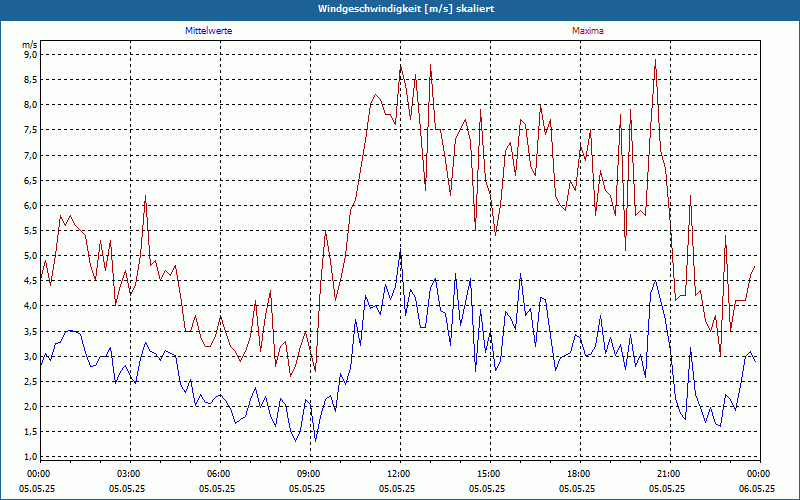The height and width of the screenshot is (500, 800).
Task: Click the '3,0' y-axis value
Action: pos(30,356)
